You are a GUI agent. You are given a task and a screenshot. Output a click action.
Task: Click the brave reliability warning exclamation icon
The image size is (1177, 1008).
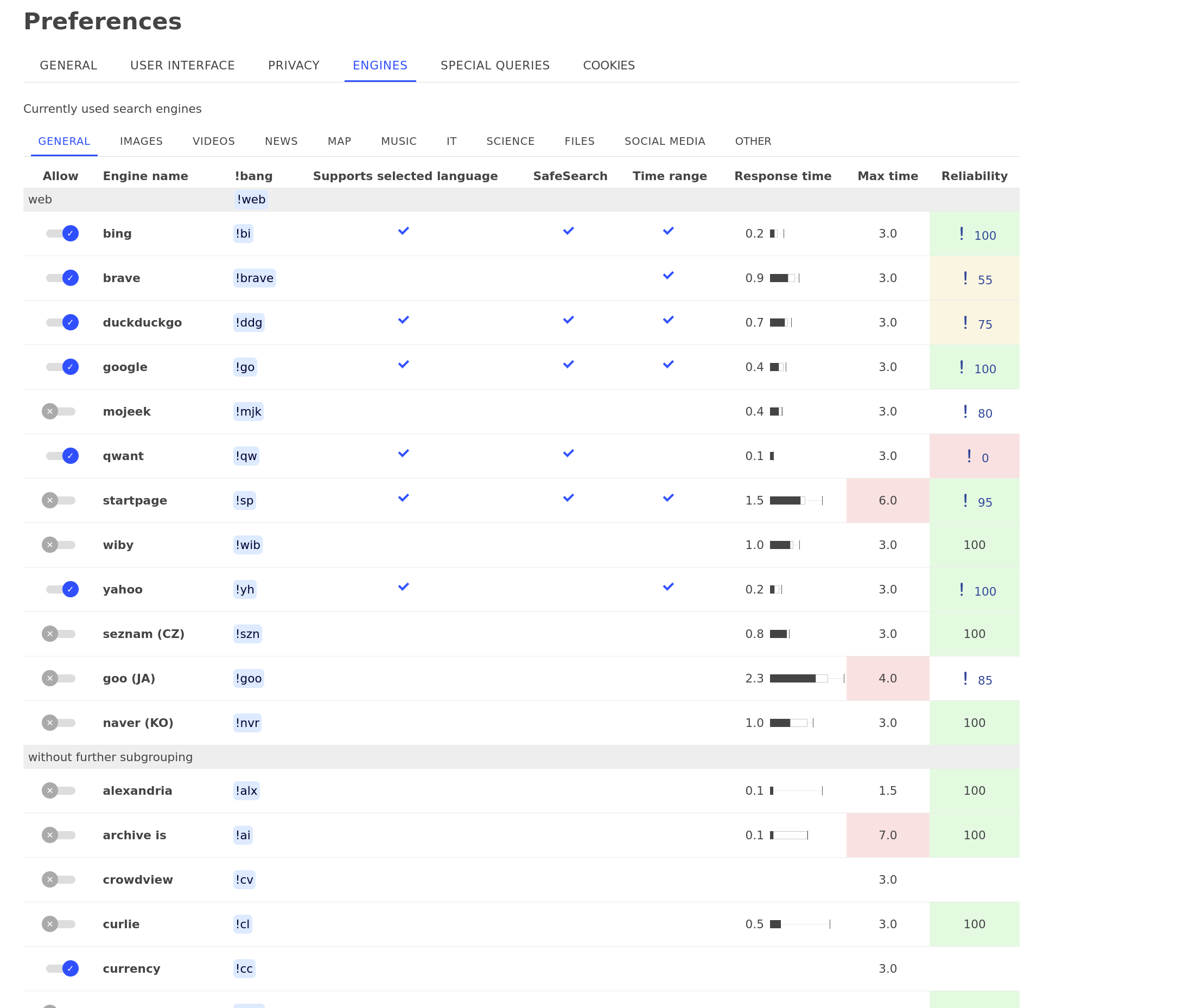click(965, 278)
